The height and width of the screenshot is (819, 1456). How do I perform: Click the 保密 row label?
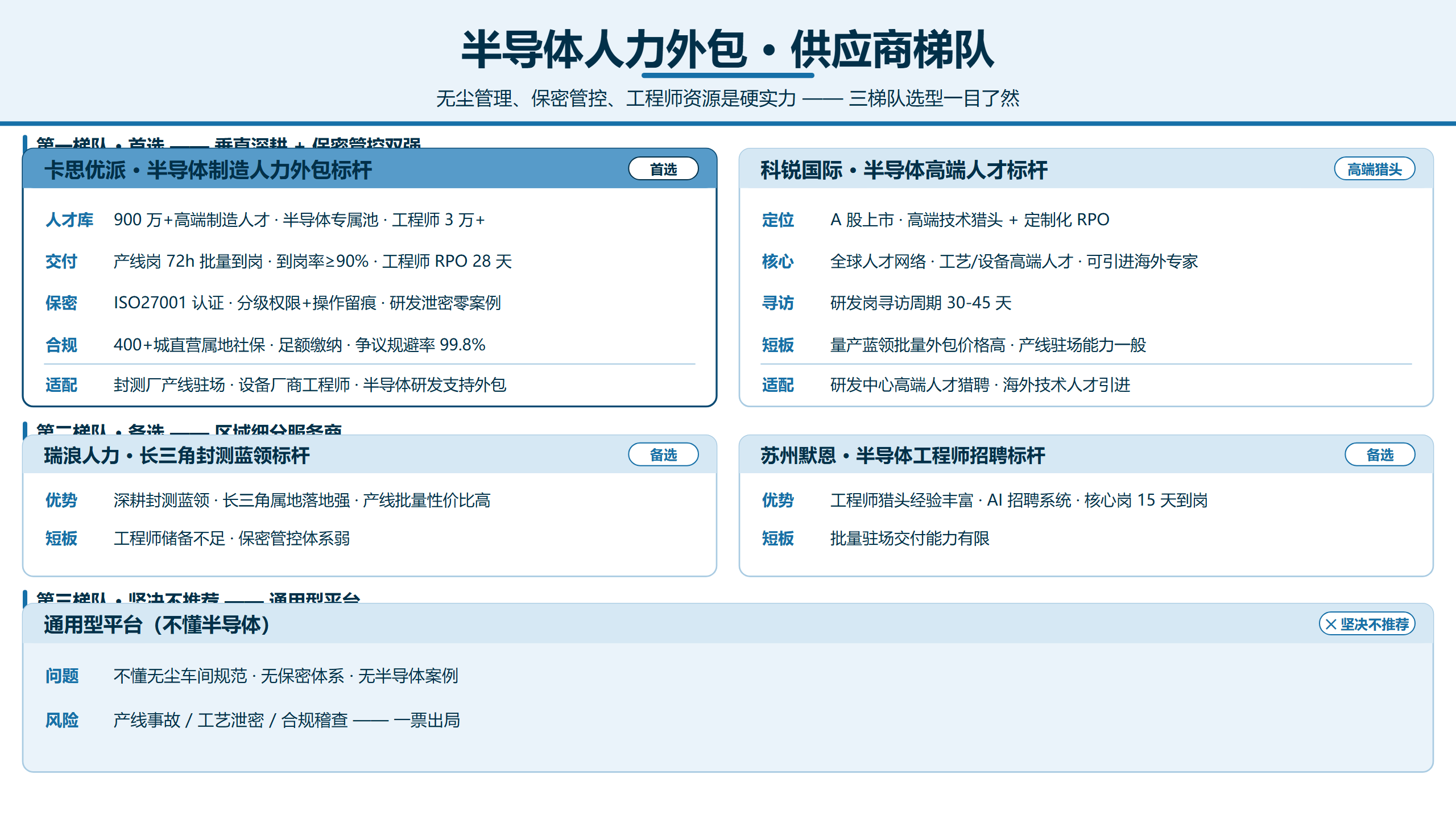[61, 303]
